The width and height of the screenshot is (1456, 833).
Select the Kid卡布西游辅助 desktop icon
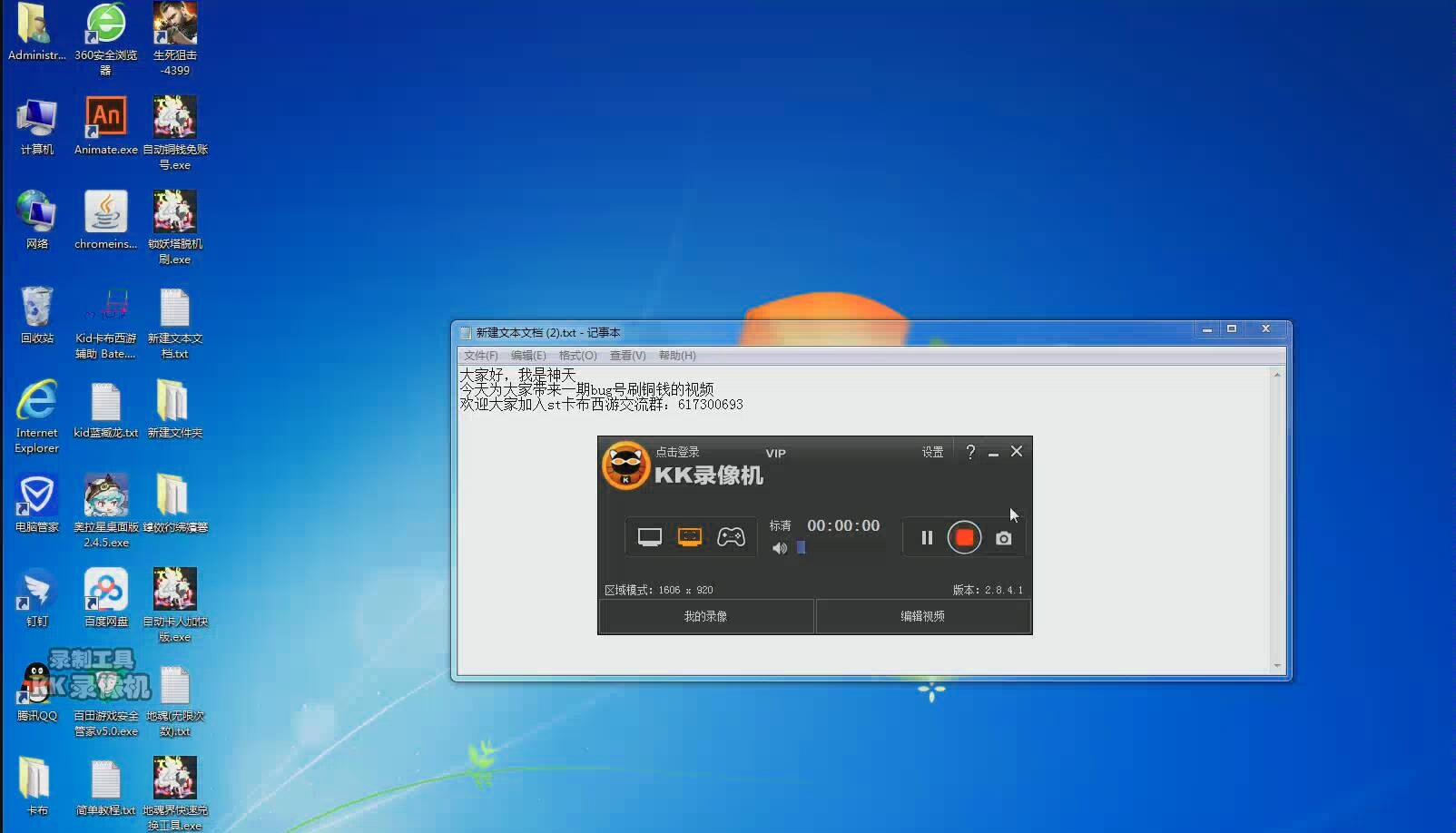[105, 322]
